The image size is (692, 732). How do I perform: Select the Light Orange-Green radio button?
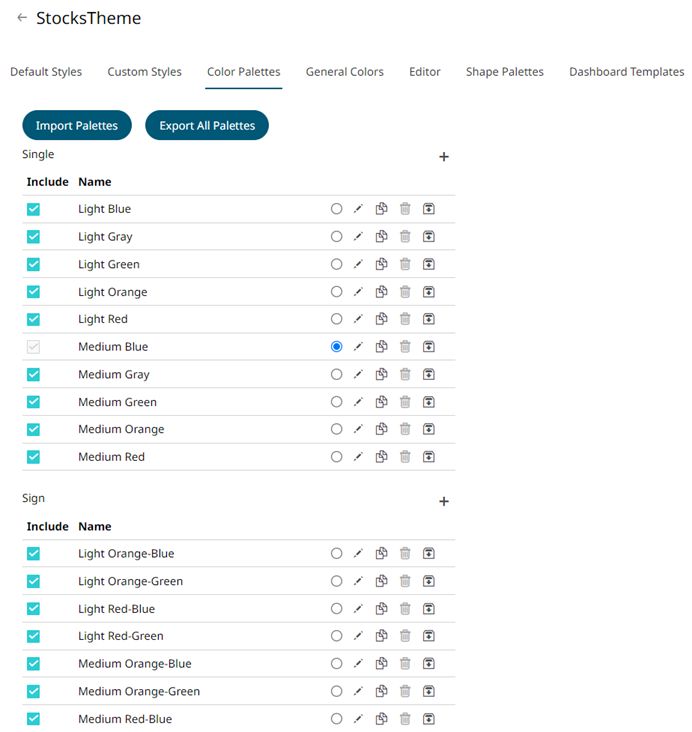click(336, 581)
